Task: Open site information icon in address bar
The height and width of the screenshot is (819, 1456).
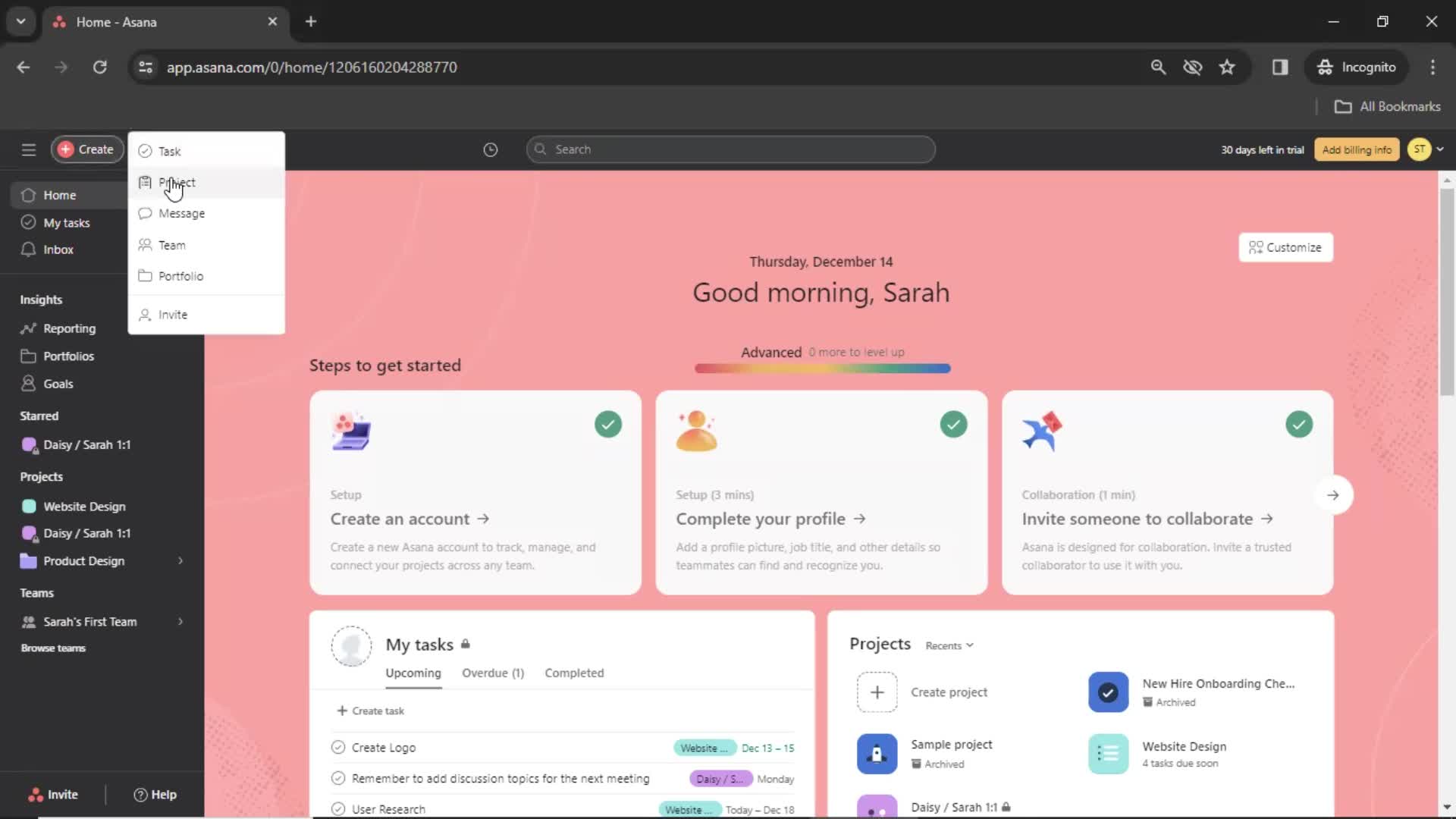Action: 146,67
